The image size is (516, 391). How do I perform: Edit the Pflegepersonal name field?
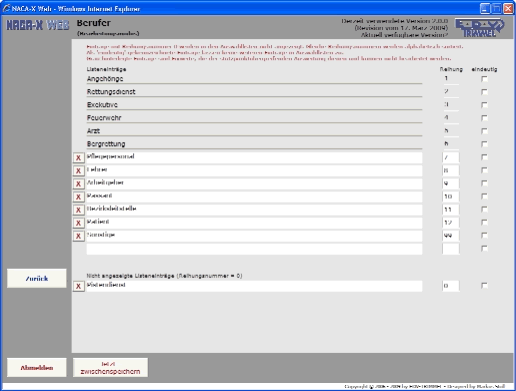[x=254, y=157]
